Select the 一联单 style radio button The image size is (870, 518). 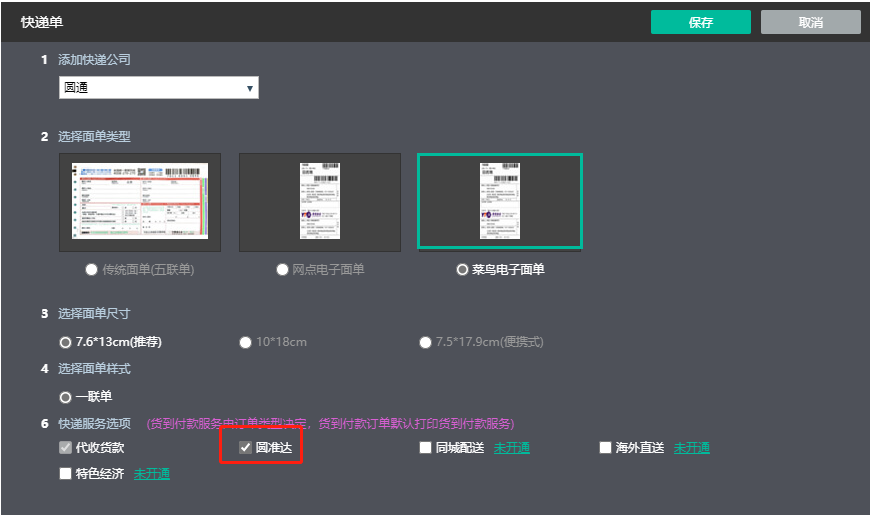(x=66, y=397)
